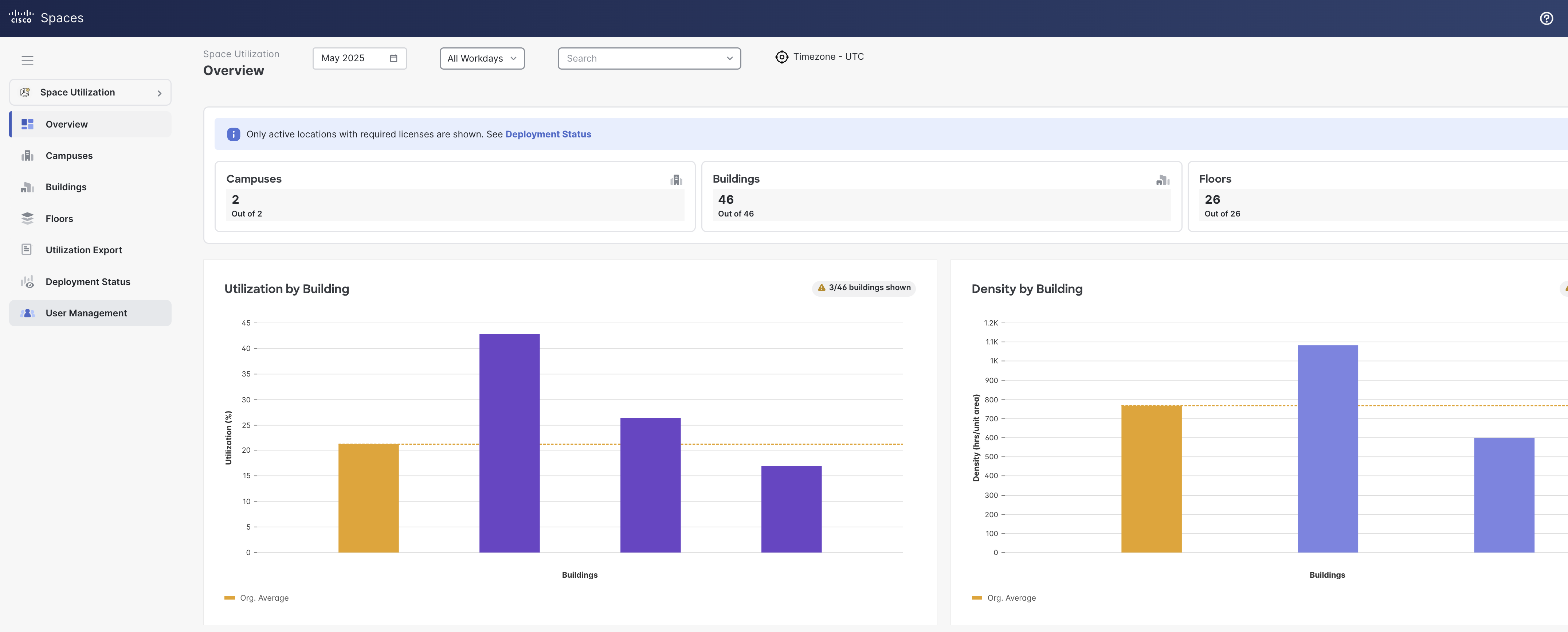Click the calendar icon in date field
Viewport: 1568px width, 632px height.
[x=393, y=58]
